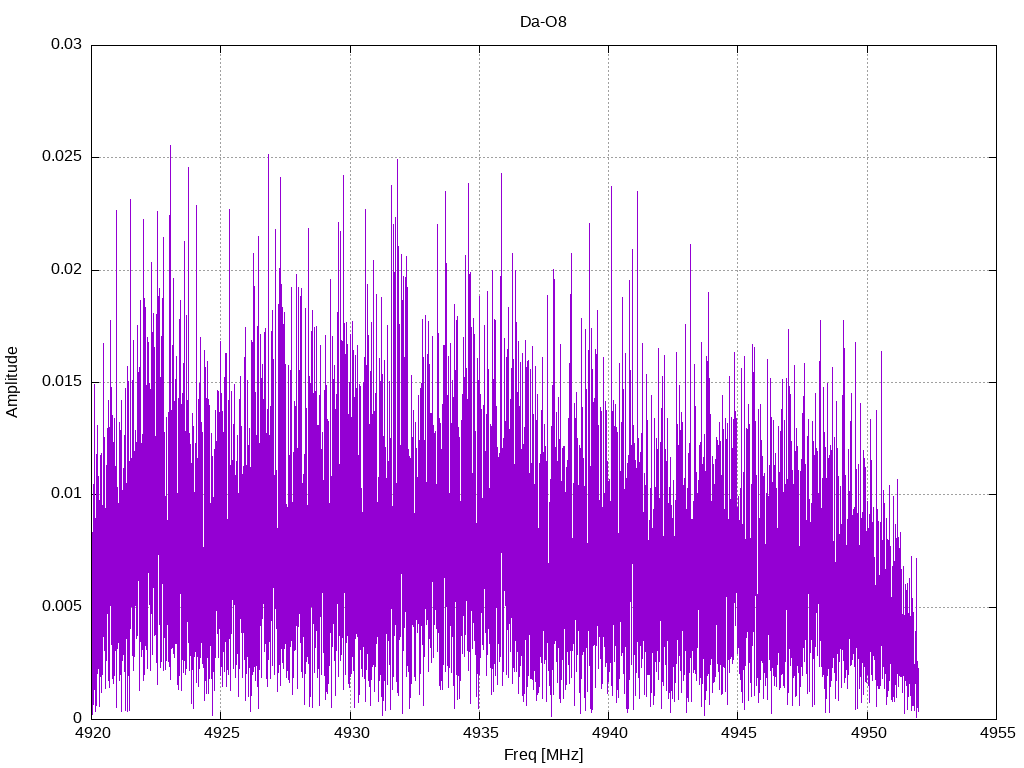Click y-axis tick label 0.025
Viewport: 1024px width, 768px height.
[x=63, y=157]
